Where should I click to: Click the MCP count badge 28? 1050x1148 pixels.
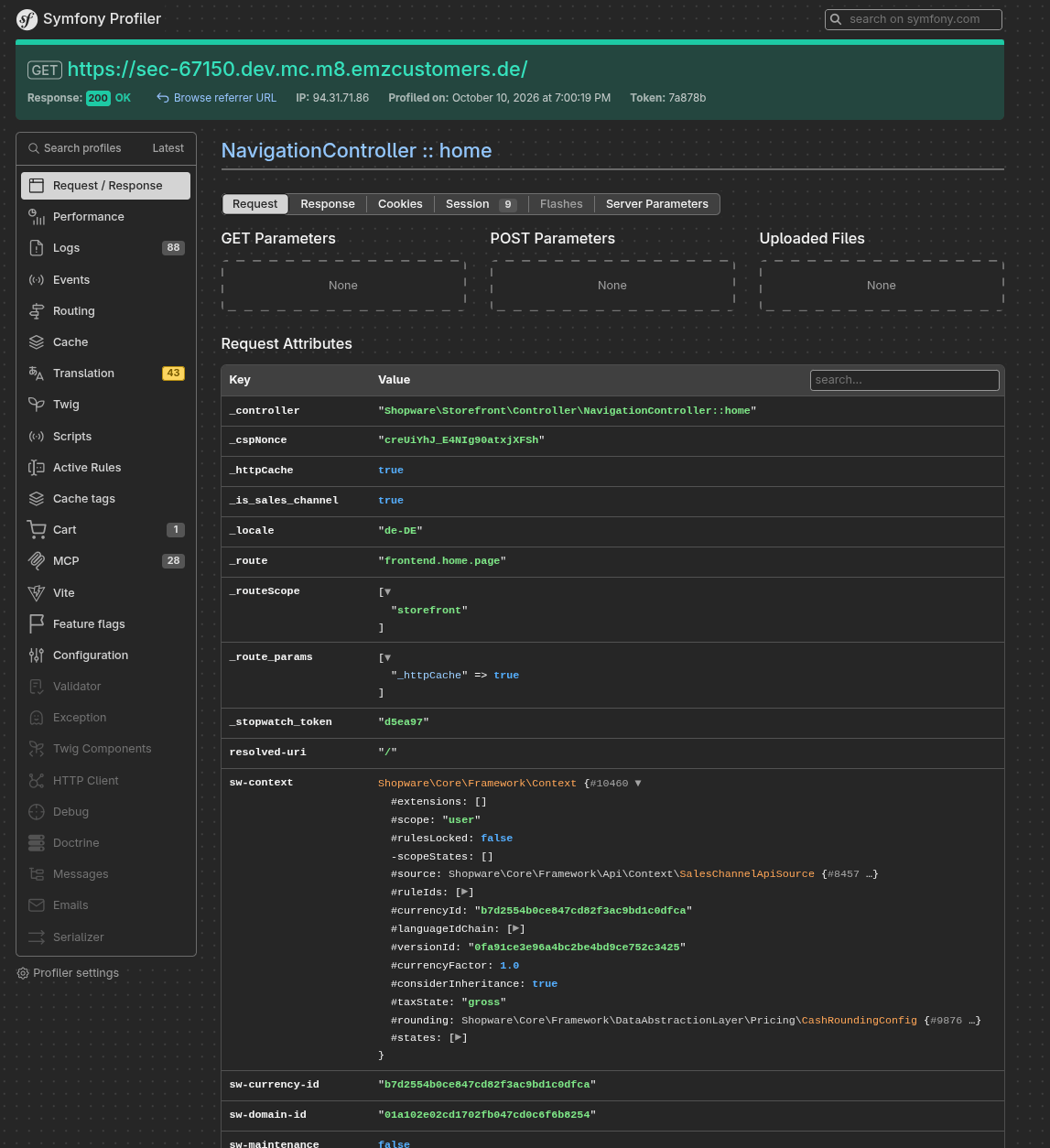tap(173, 561)
